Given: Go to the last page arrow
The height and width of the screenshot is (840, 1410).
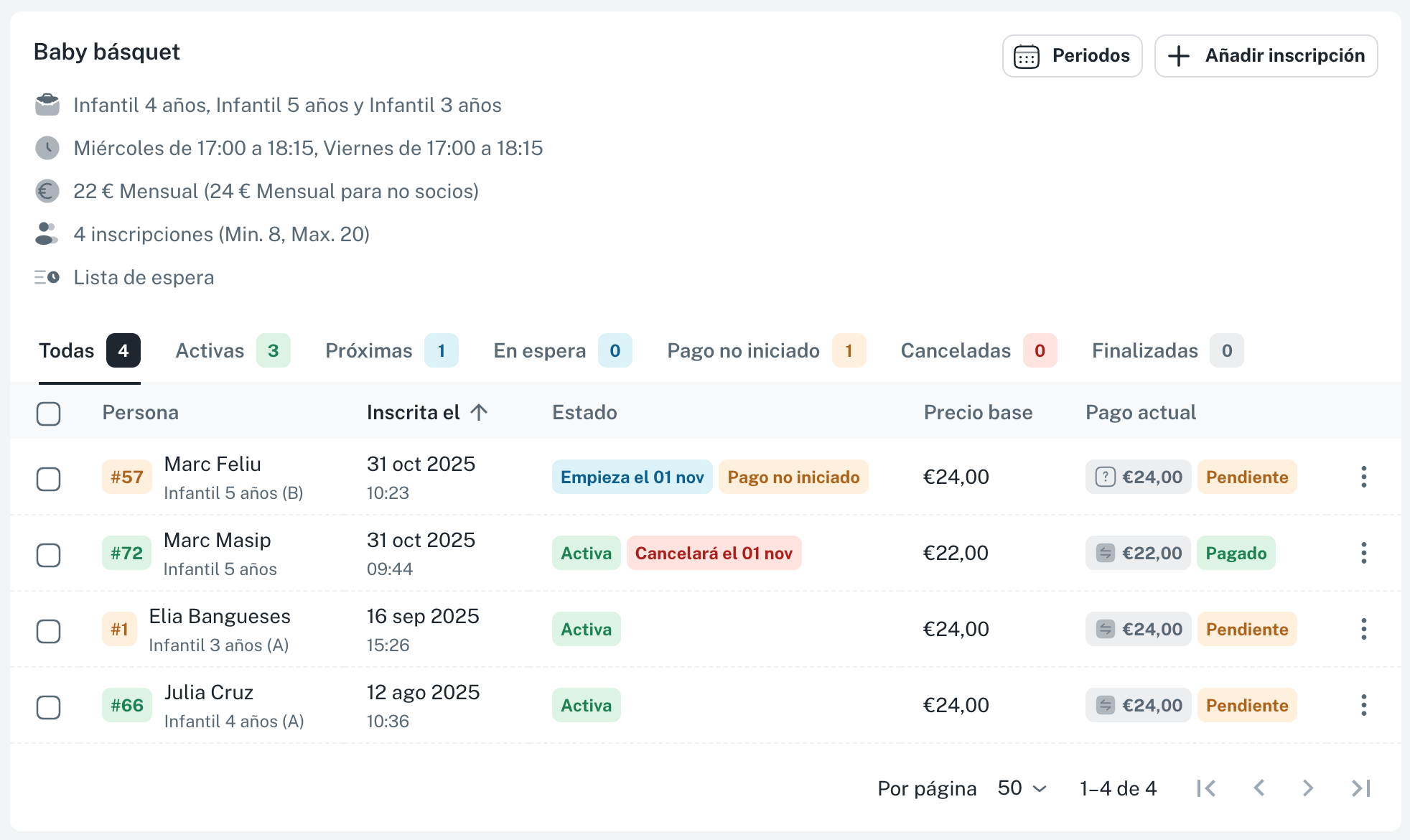Looking at the screenshot, I should (x=1360, y=788).
